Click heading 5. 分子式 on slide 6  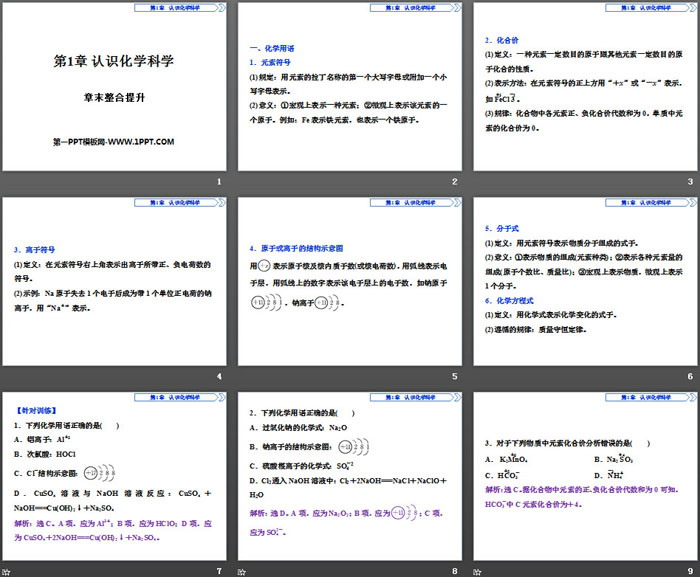pyautogui.click(x=502, y=228)
